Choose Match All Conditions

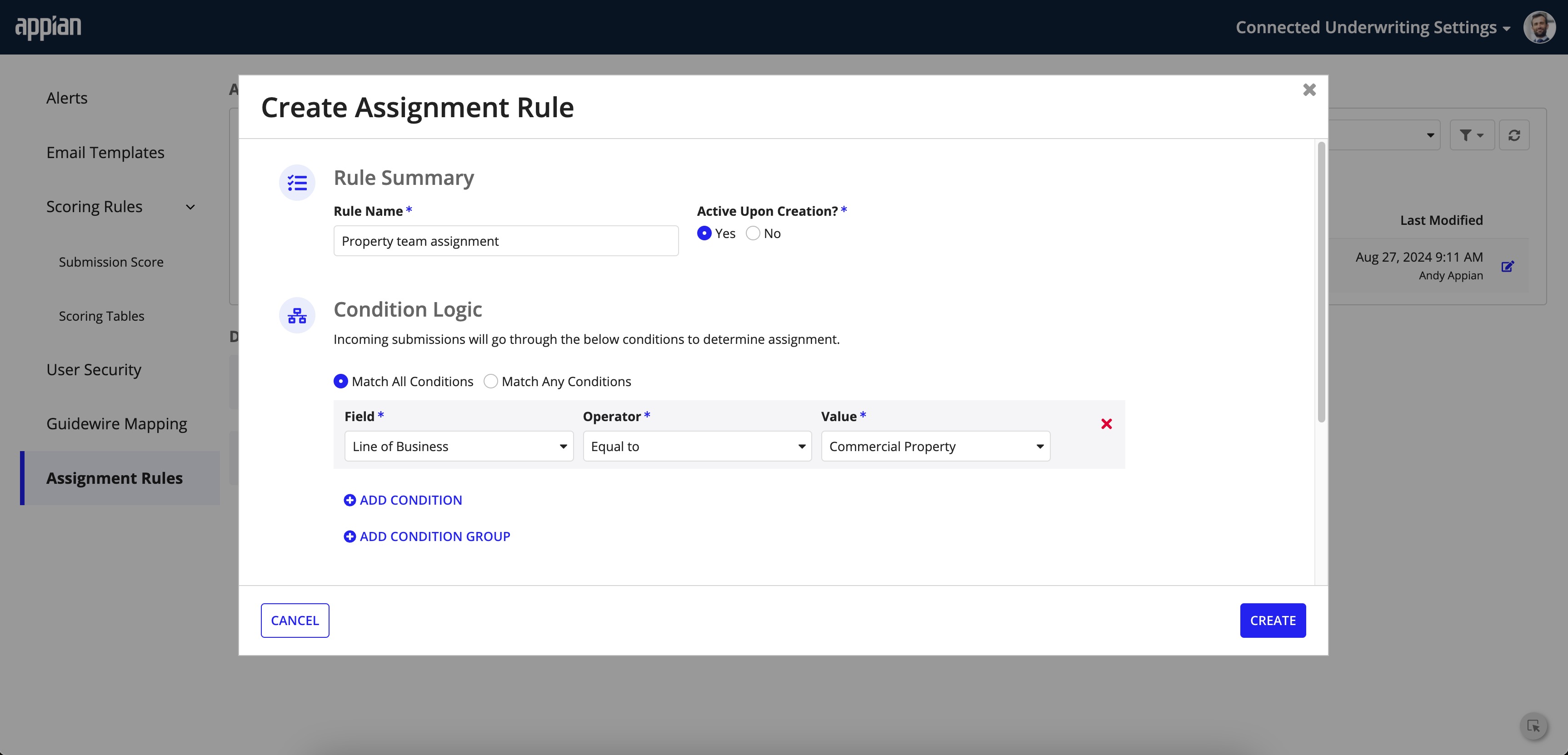[x=341, y=382]
